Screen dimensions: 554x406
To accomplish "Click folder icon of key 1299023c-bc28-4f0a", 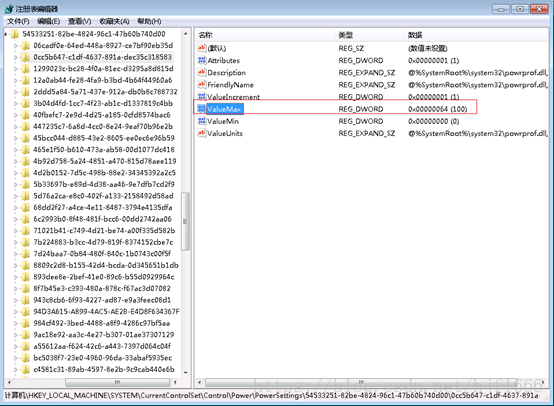I will [25, 69].
